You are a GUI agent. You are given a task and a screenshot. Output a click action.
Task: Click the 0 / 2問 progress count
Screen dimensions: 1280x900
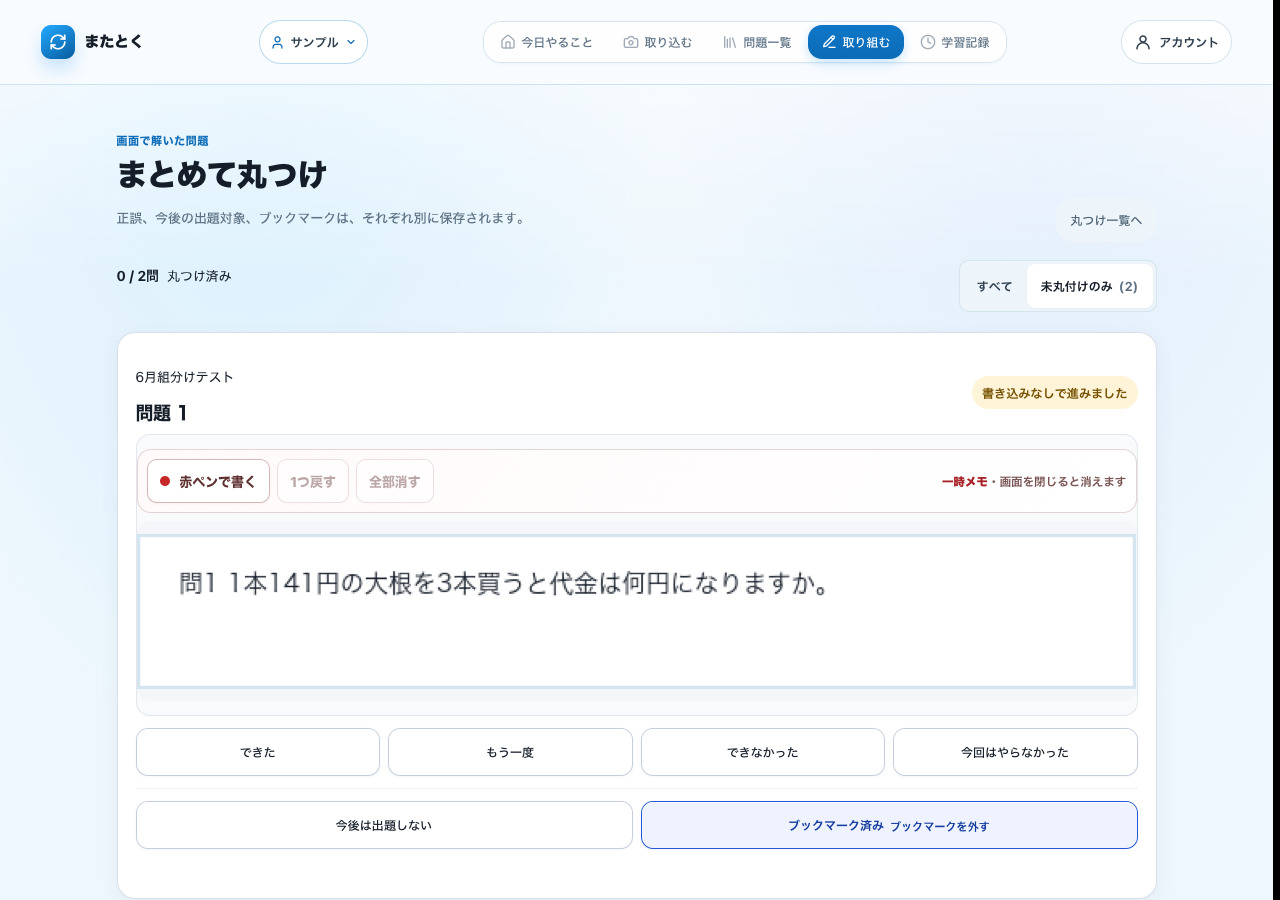pyautogui.click(x=138, y=276)
